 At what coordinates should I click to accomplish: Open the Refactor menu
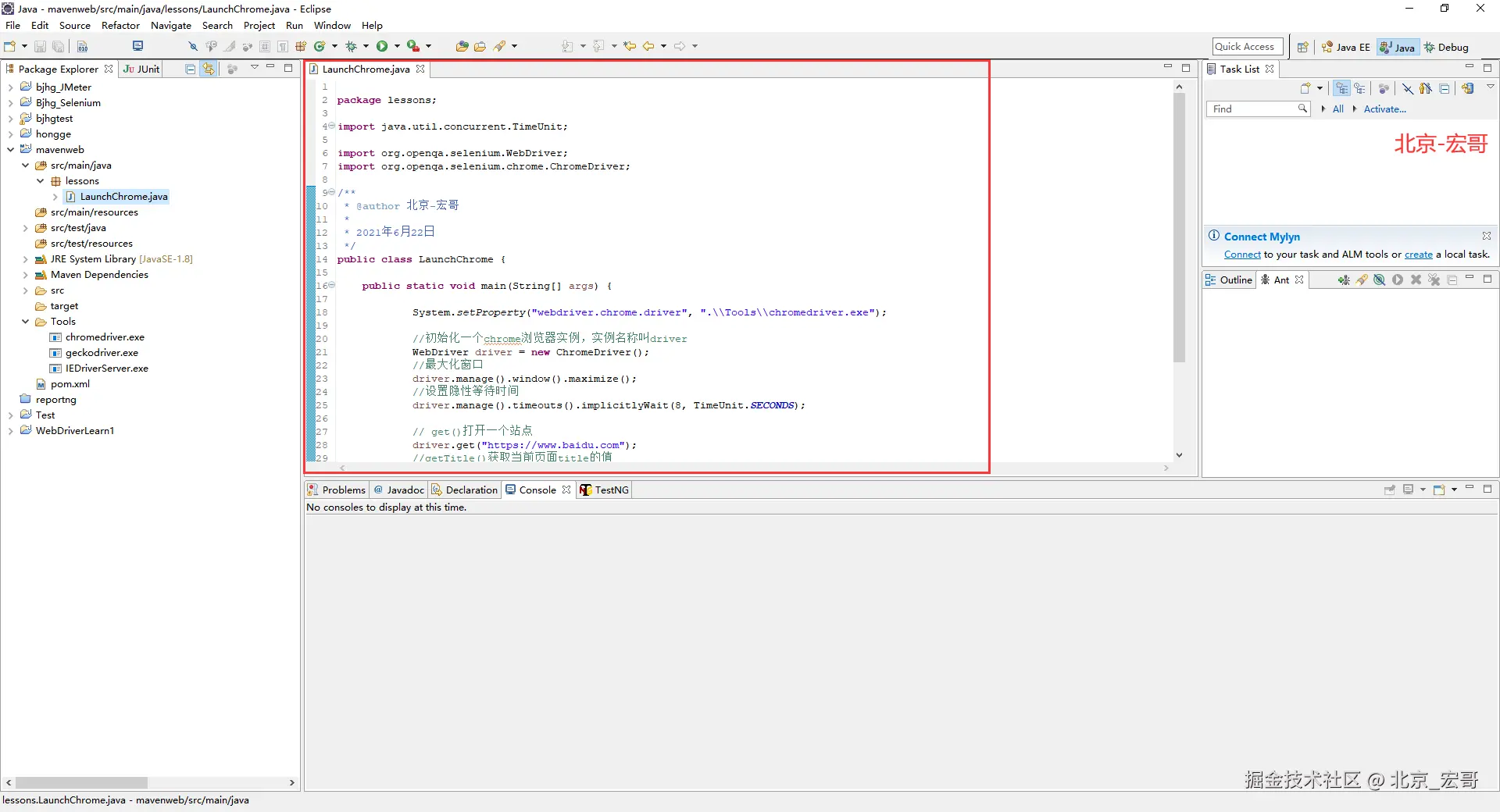(120, 26)
